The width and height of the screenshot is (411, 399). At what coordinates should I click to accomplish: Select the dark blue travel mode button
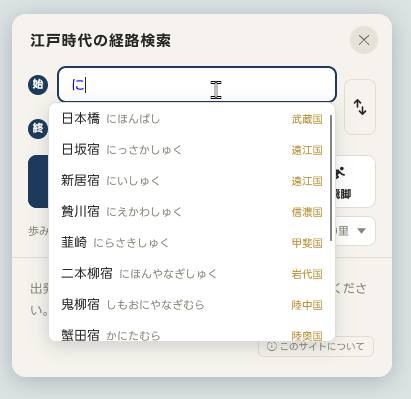[x=39, y=181]
